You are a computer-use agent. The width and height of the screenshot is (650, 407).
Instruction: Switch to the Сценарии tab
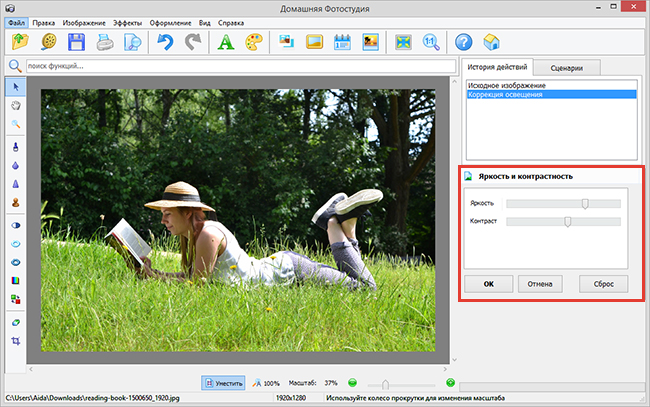(567, 68)
